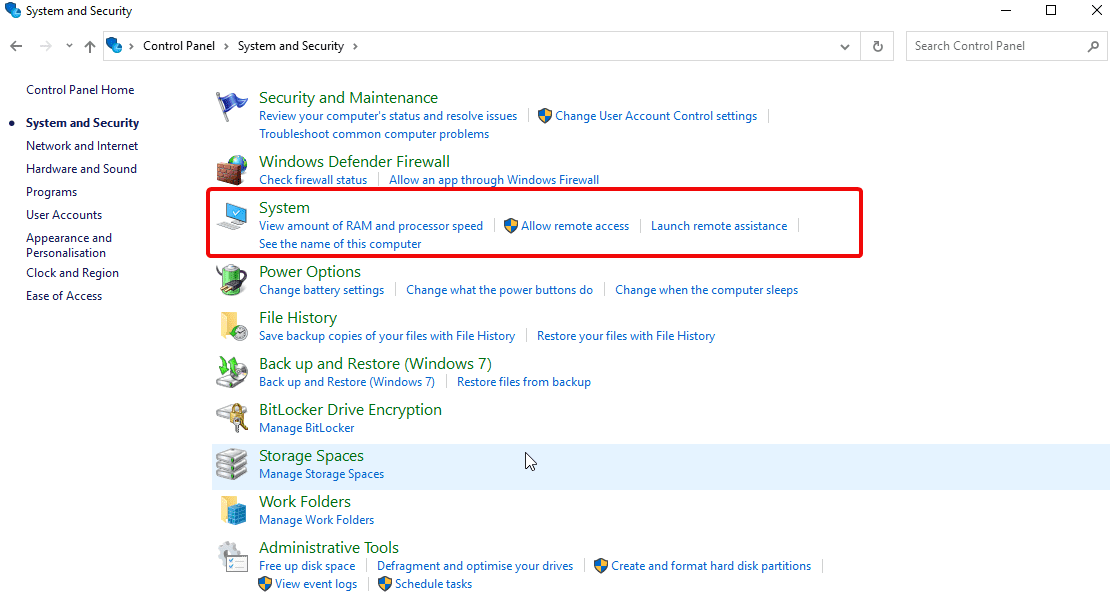Open Troubleshoot common computer problems
The image size is (1114, 598).
(x=374, y=133)
